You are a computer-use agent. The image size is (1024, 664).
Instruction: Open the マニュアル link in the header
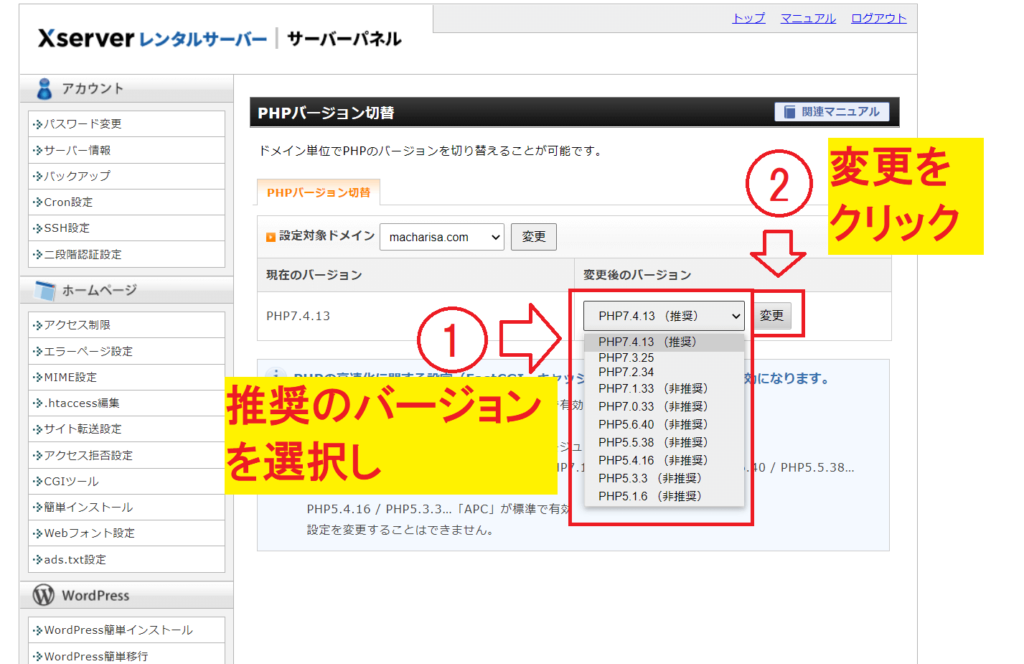pyautogui.click(x=808, y=18)
